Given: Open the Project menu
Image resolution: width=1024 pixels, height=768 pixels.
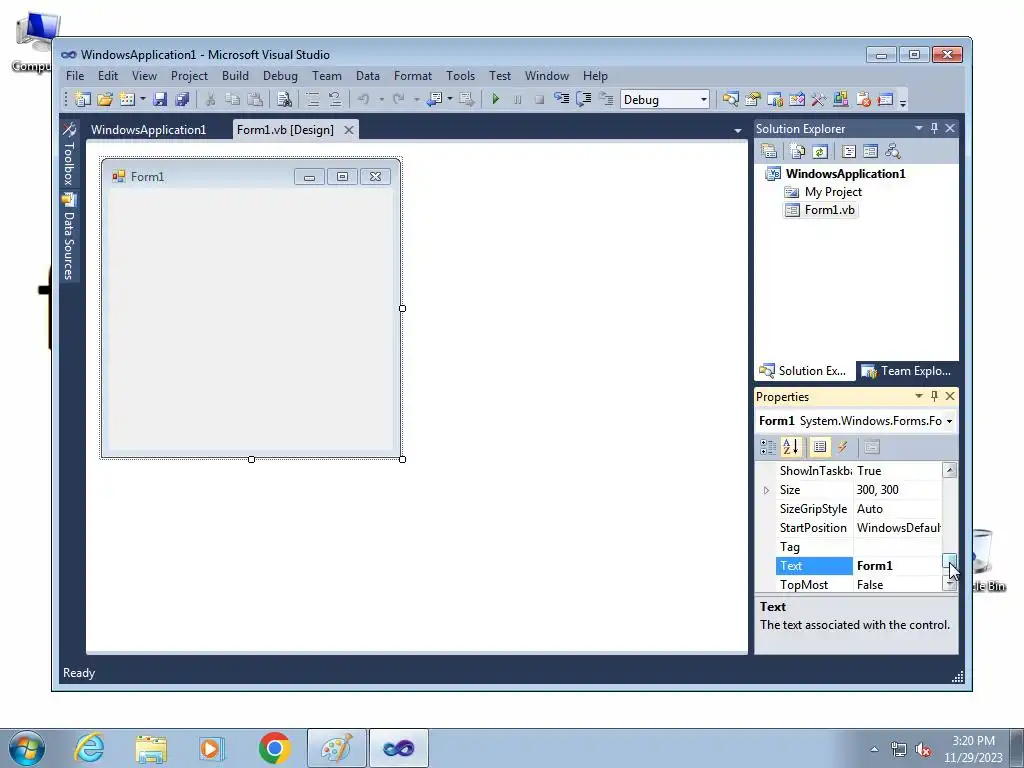Looking at the screenshot, I should point(189,76).
